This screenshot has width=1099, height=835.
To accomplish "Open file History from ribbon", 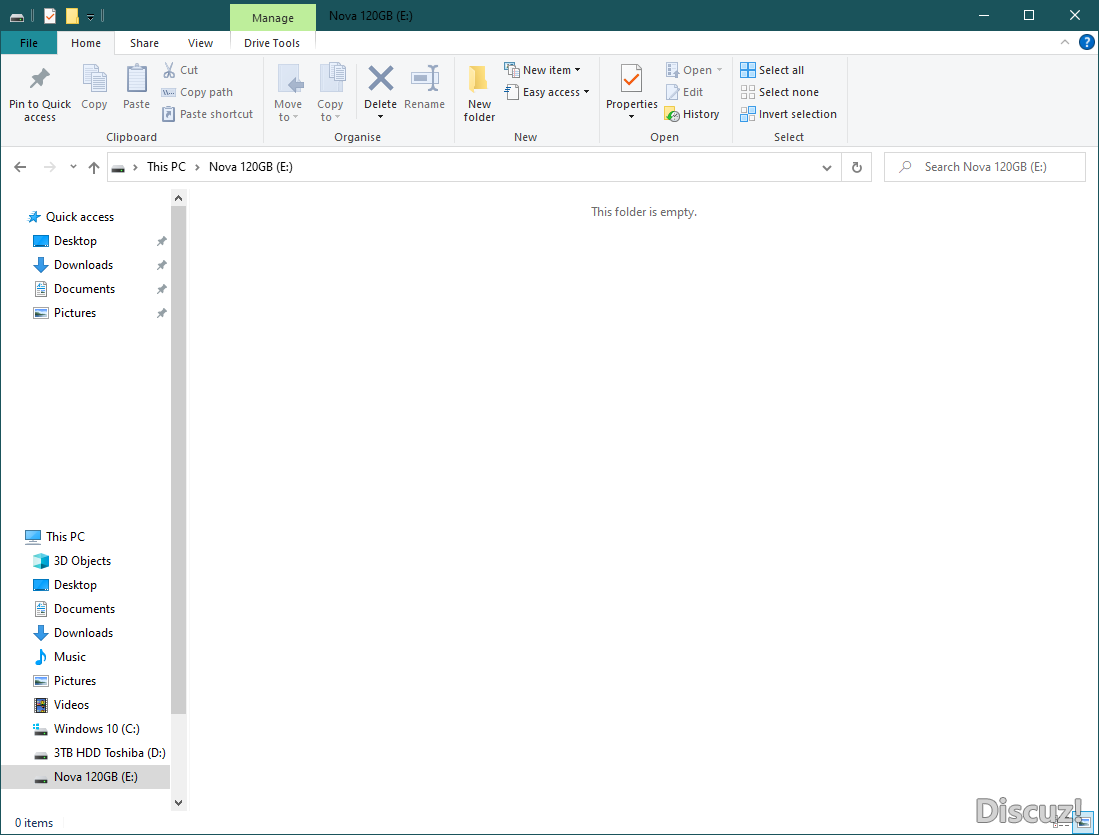I will coord(692,114).
